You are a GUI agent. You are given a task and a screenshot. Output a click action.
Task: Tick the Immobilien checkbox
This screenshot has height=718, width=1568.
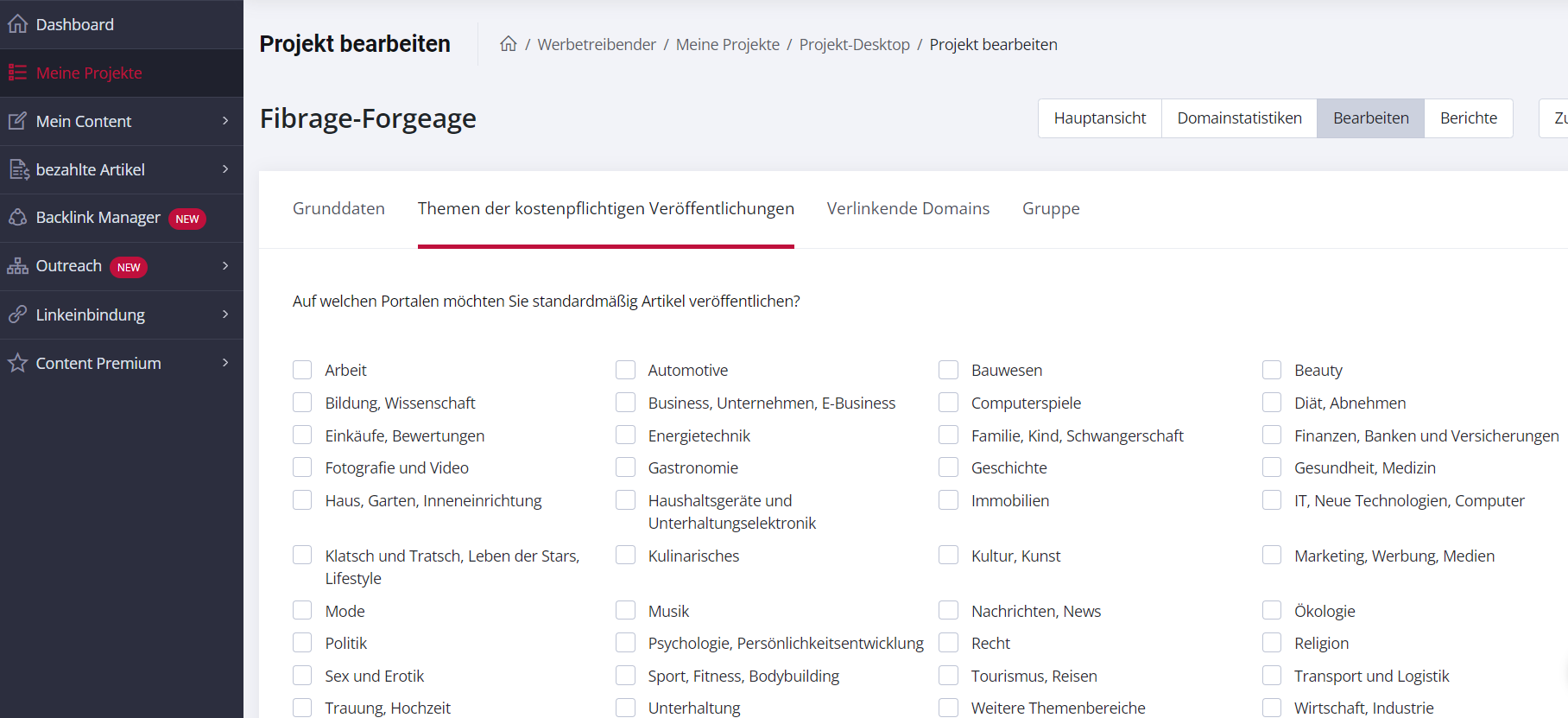click(x=949, y=500)
